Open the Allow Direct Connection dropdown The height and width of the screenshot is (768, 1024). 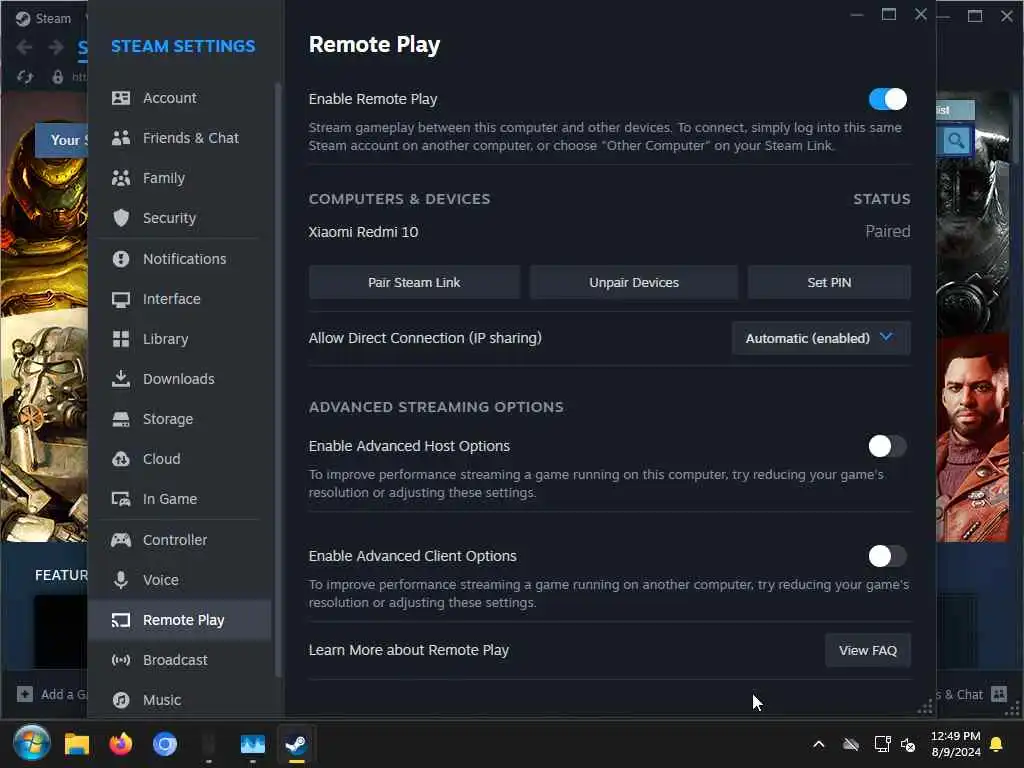pos(821,338)
